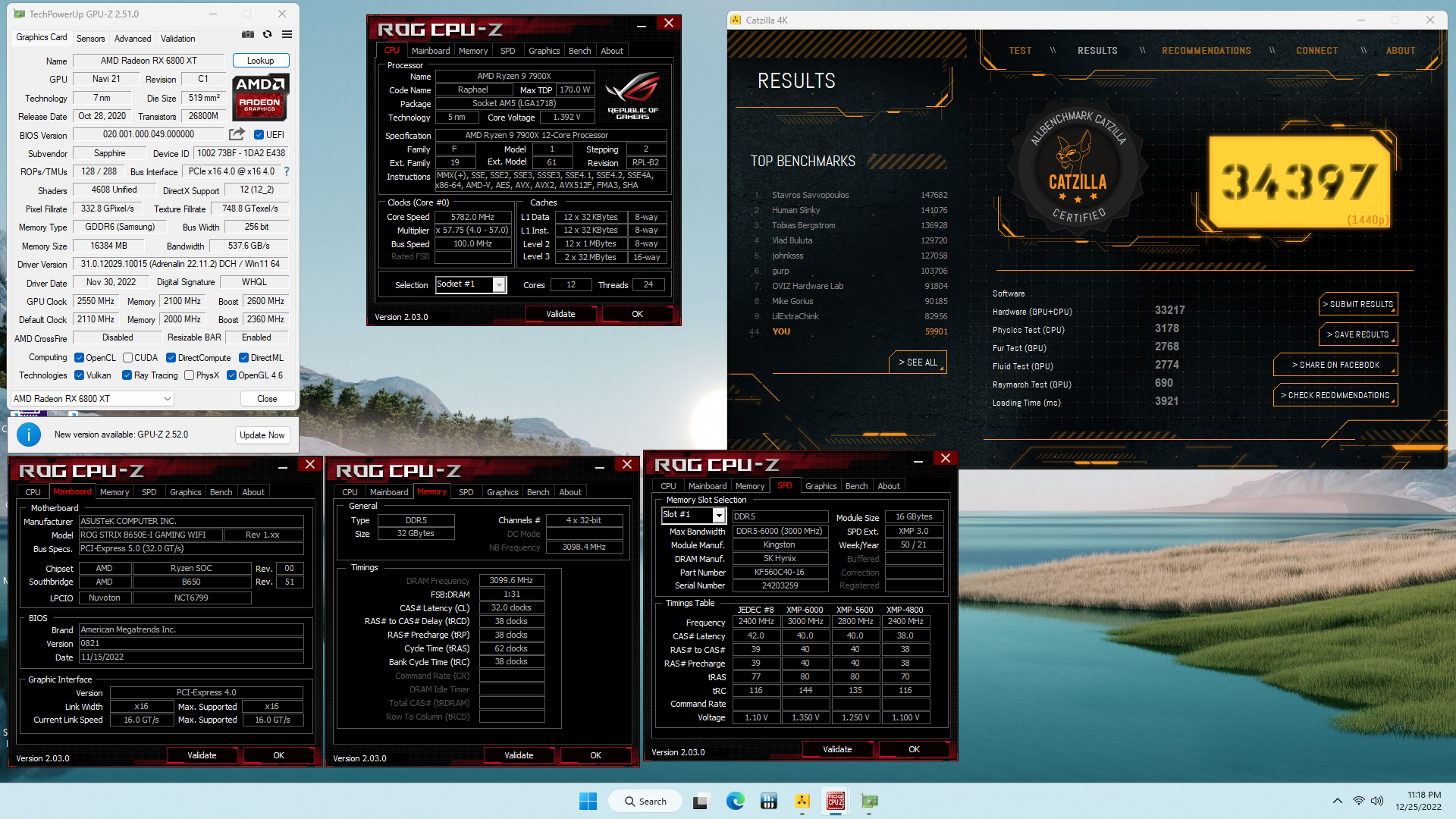Open the Slot #1 memory slot dropdown

click(693, 515)
